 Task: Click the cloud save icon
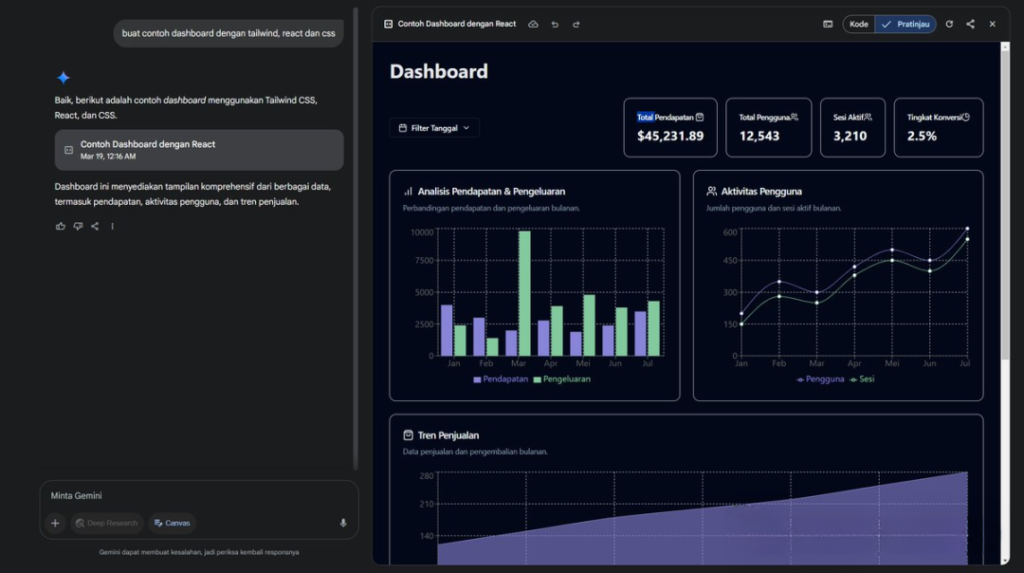click(x=533, y=24)
